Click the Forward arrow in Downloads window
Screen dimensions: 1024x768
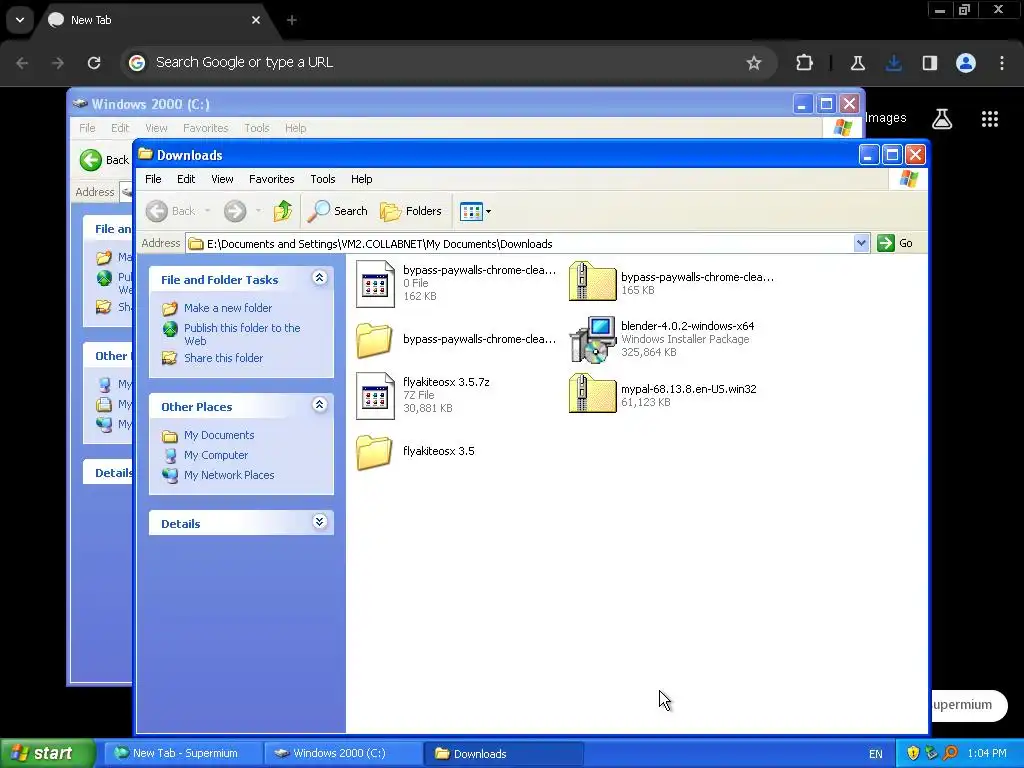pyautogui.click(x=235, y=211)
